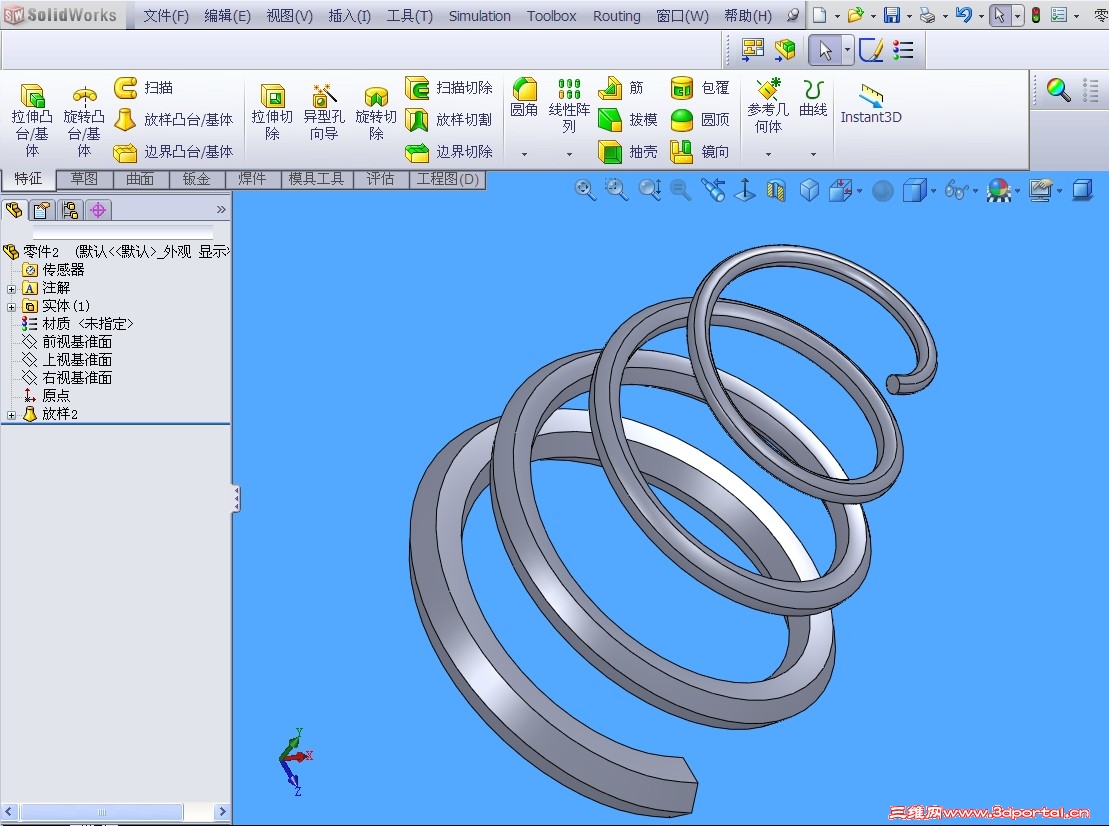Click the Curves (曲线) tool
Image resolution: width=1109 pixels, height=826 pixels.
coord(813,98)
